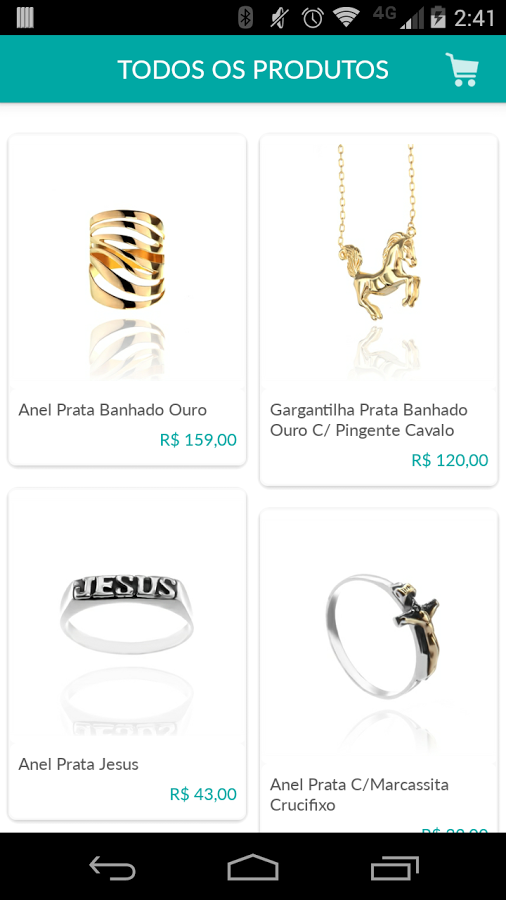Tap the Android home navigation icon
Image resolution: width=506 pixels, height=900 pixels.
pyautogui.click(x=253, y=867)
